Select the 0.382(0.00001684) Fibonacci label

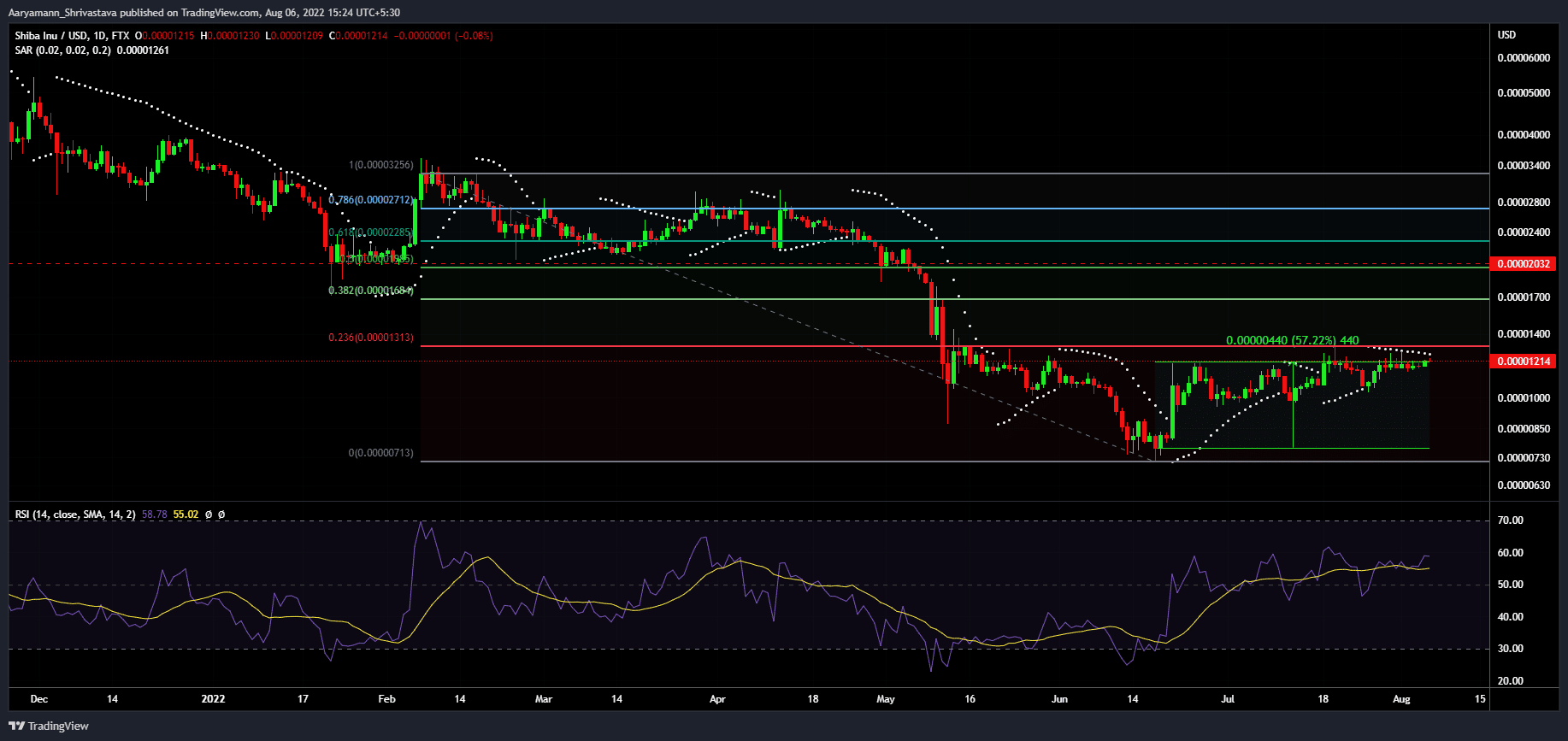pos(371,291)
